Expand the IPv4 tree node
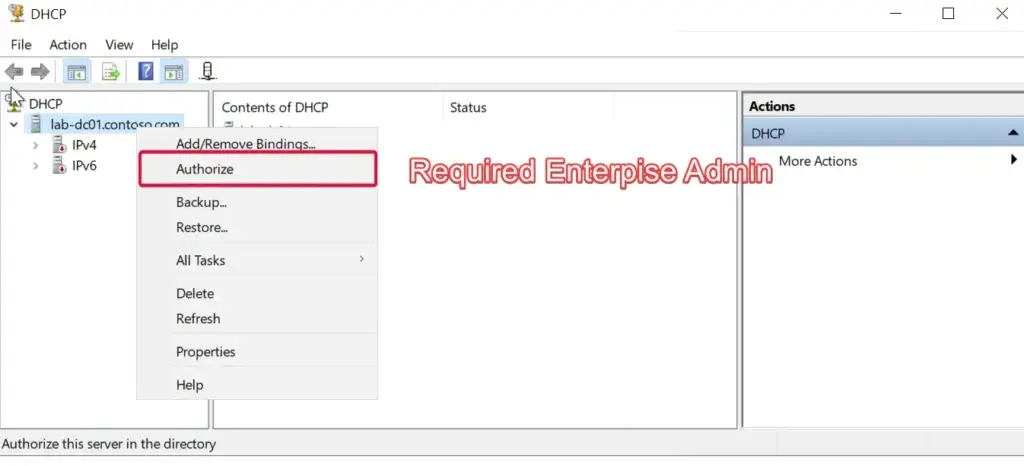This screenshot has width=1024, height=466. coord(36,145)
